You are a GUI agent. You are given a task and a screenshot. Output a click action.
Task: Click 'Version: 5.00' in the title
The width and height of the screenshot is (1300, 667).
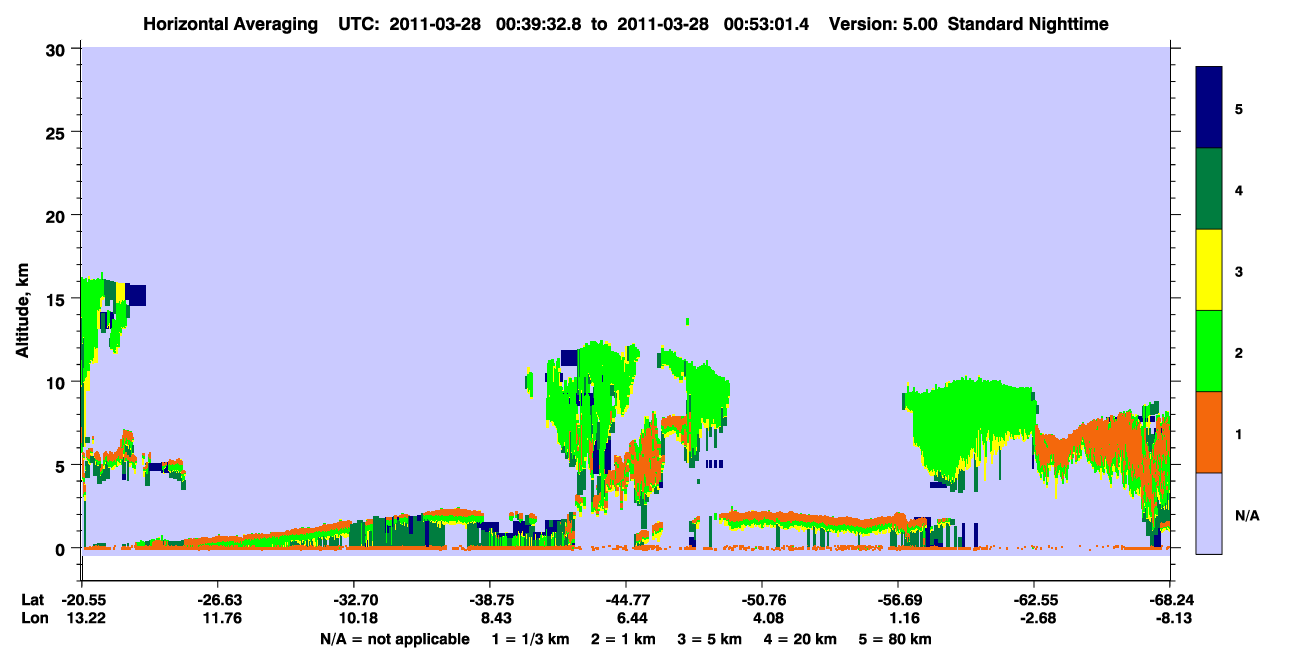coord(883,23)
